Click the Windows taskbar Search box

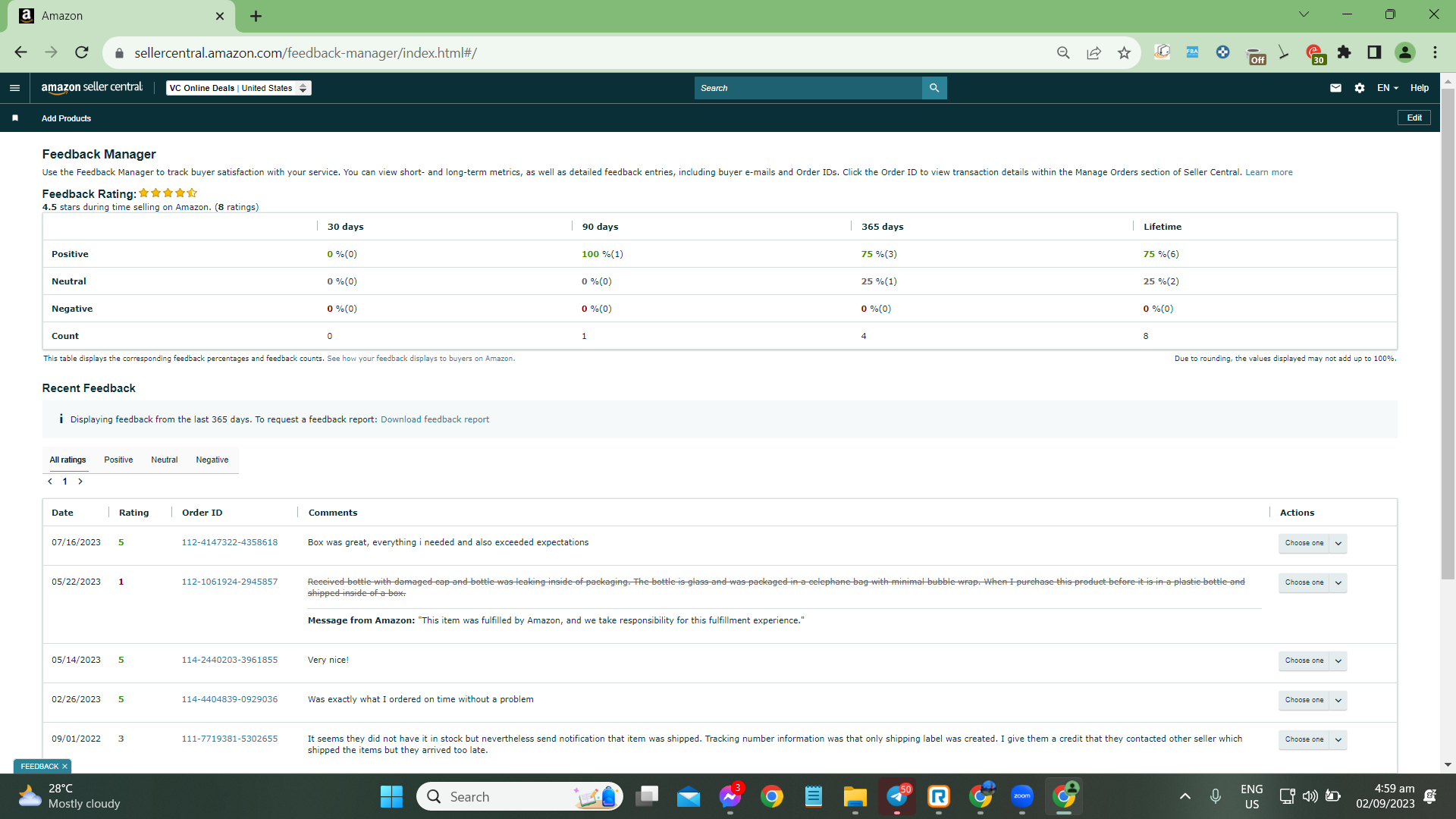tap(519, 796)
